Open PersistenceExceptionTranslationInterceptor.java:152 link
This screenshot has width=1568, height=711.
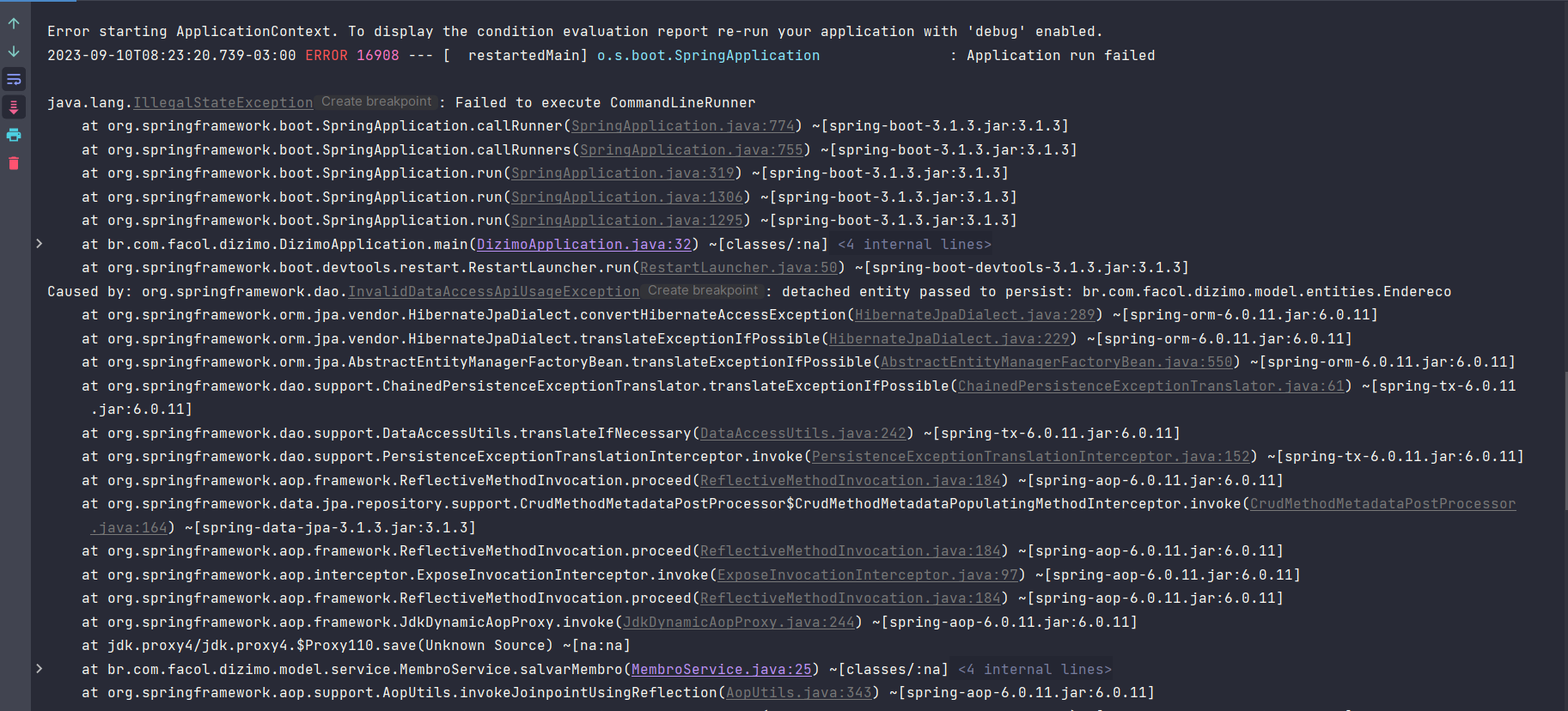coord(1031,457)
